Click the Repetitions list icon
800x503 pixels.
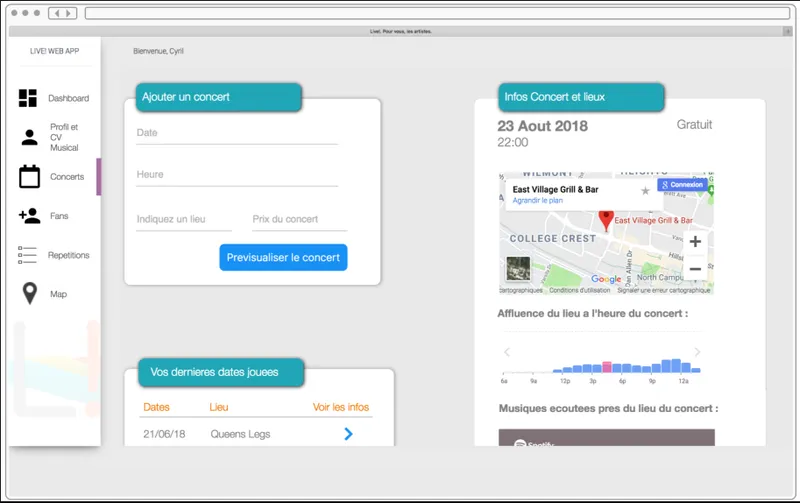(27, 255)
